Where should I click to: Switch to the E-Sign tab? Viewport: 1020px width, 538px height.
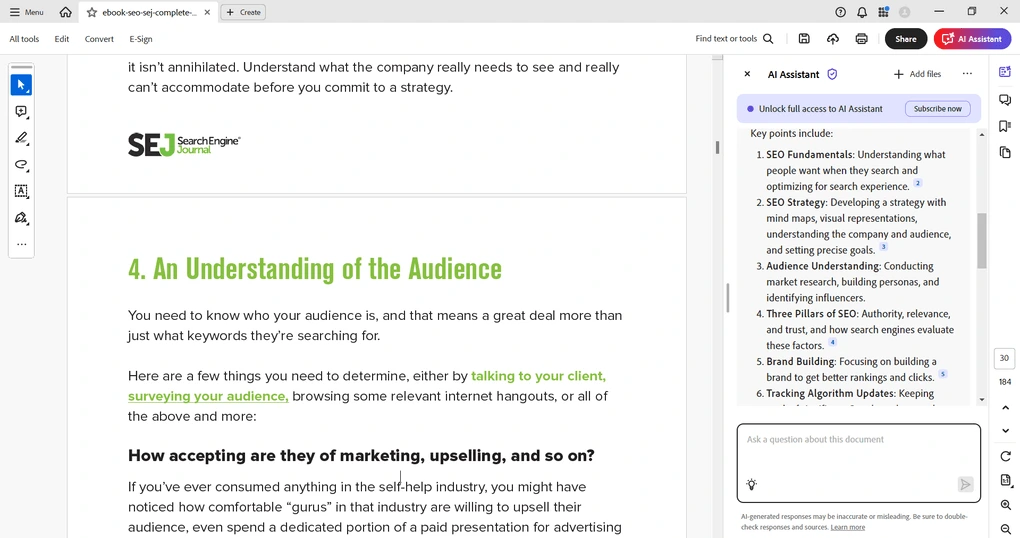pos(141,39)
